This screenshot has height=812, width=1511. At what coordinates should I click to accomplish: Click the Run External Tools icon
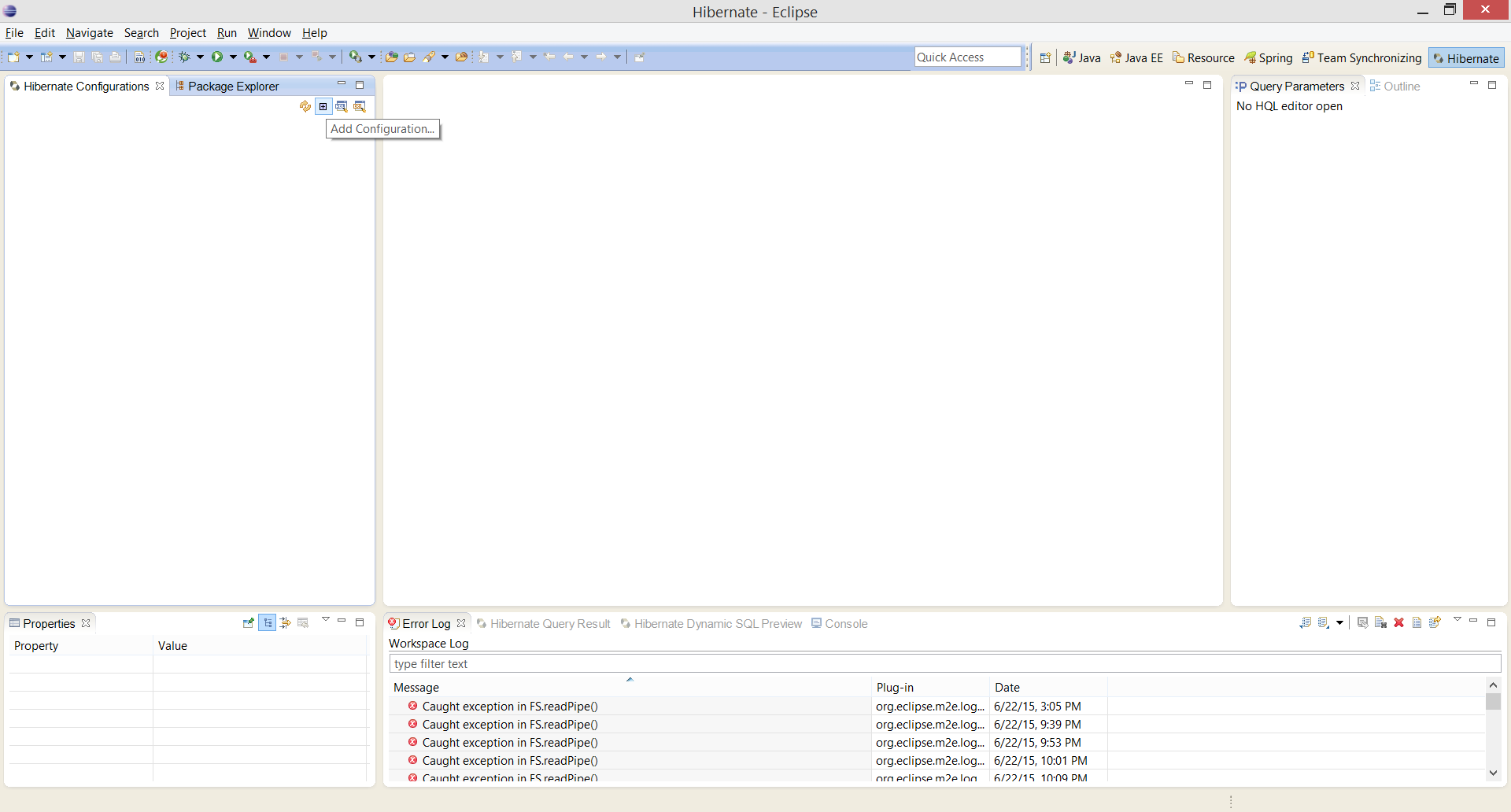(250, 57)
